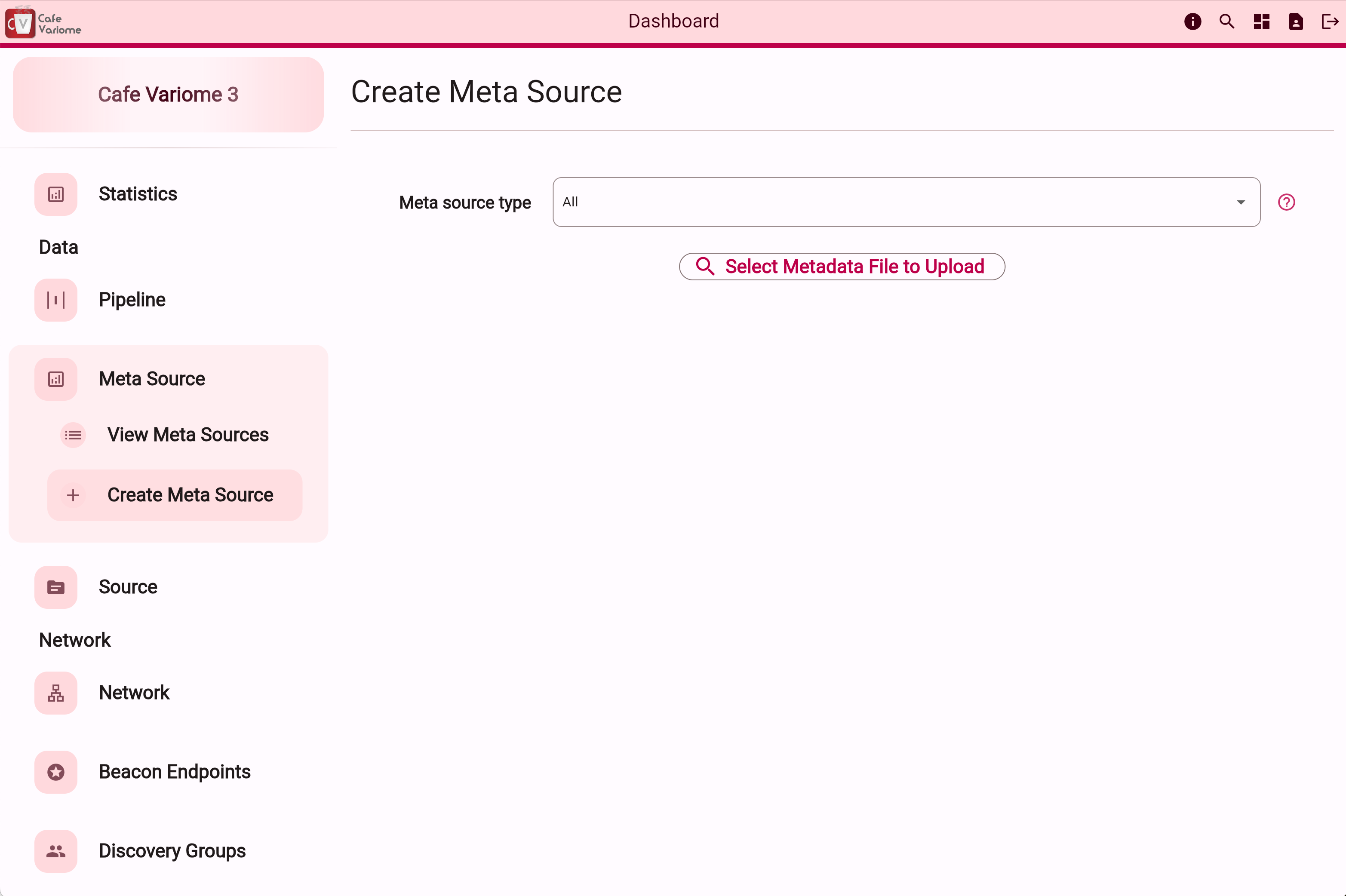Click Cafe Variome 3 header panel

(168, 94)
